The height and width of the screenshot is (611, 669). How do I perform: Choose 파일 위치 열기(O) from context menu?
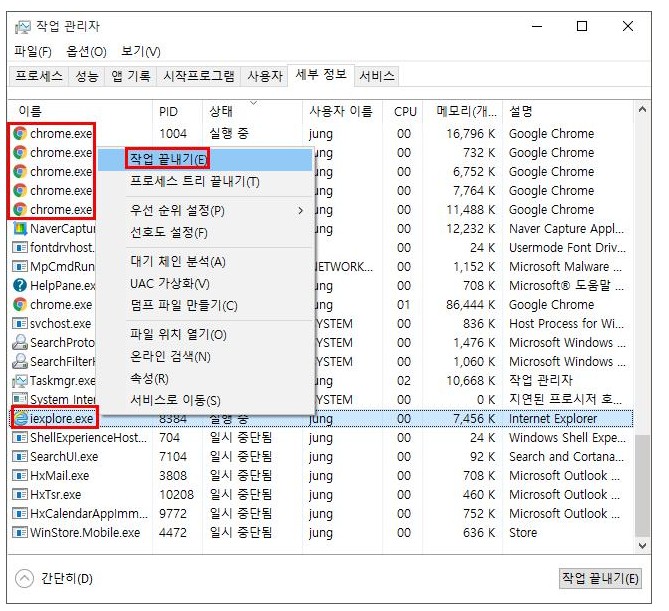click(178, 335)
